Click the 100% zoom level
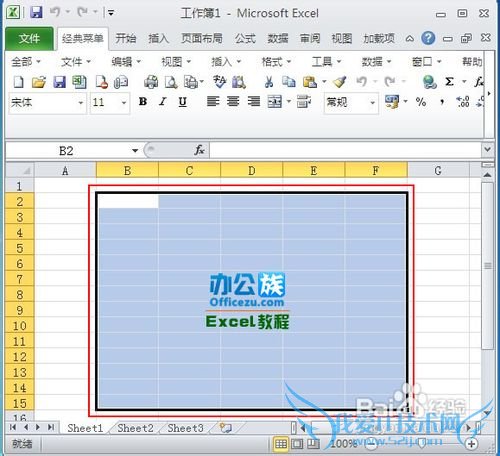500x456 pixels. click(343, 444)
